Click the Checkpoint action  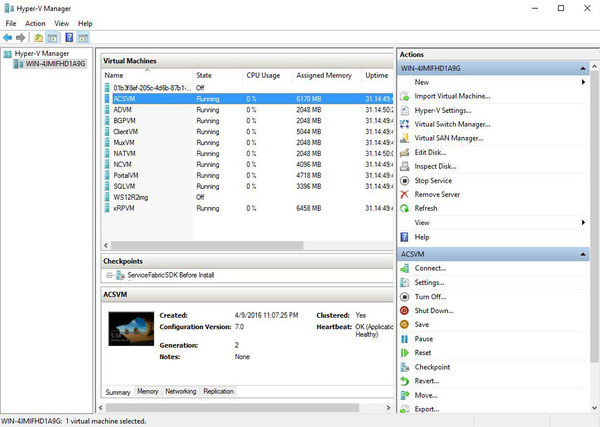coord(432,367)
